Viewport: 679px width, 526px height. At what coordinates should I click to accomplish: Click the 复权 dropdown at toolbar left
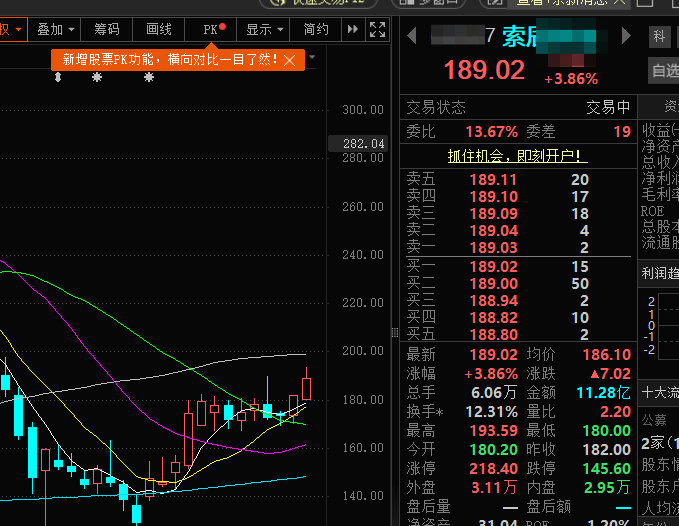pyautogui.click(x=12, y=29)
